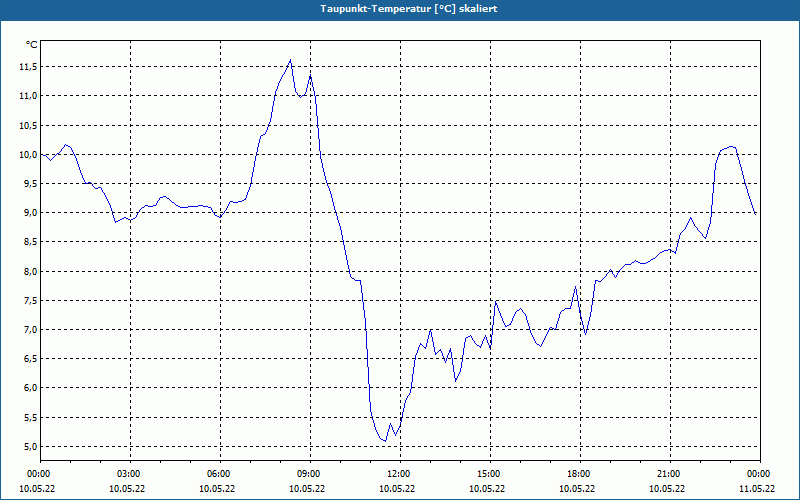The width and height of the screenshot is (800, 500).
Task: Click the 10,5 y-axis label
Action: [x=28, y=126]
